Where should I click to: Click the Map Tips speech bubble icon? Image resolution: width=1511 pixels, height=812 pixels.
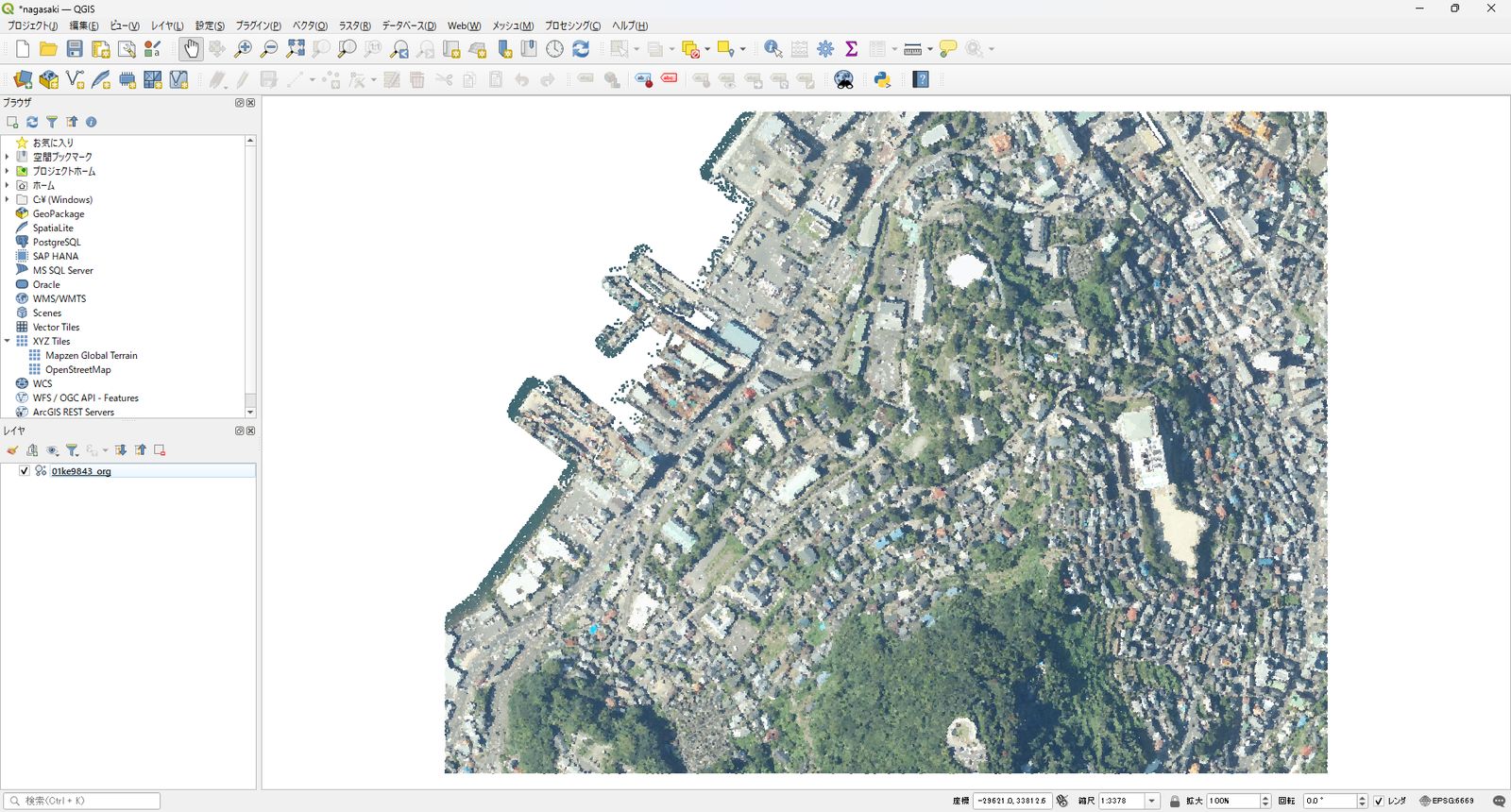point(948,49)
